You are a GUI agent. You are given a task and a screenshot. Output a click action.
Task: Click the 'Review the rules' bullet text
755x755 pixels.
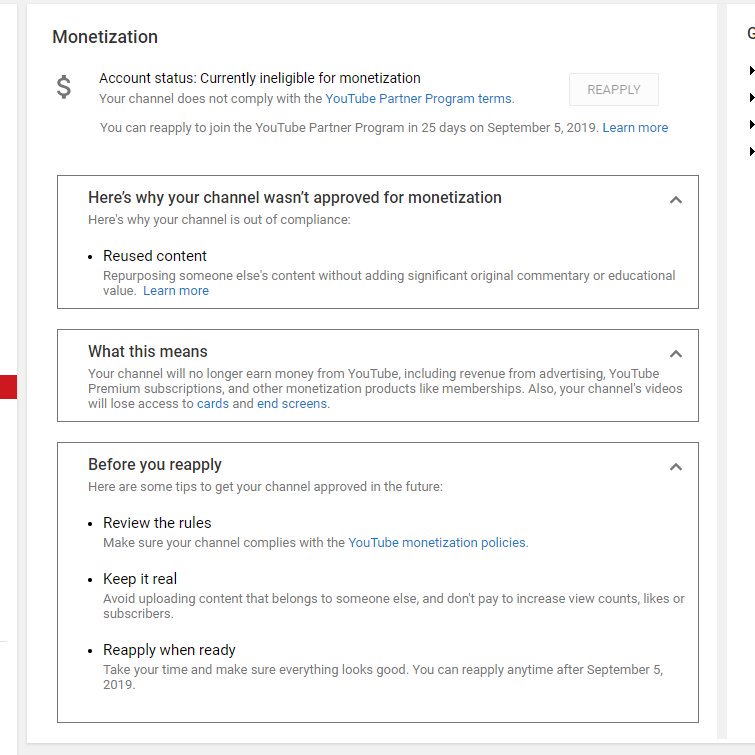[x=157, y=523]
